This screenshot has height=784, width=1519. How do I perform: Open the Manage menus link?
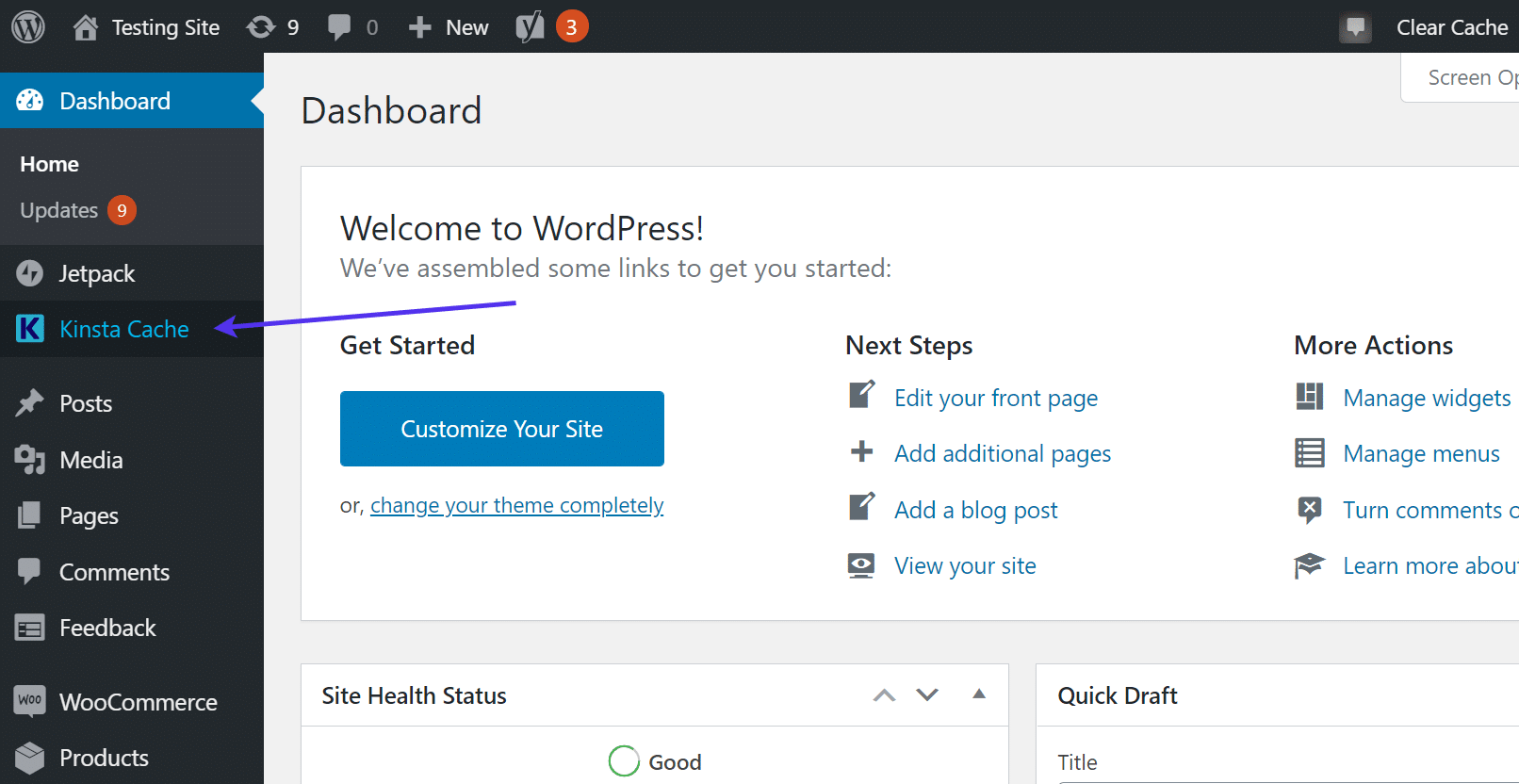(1421, 453)
